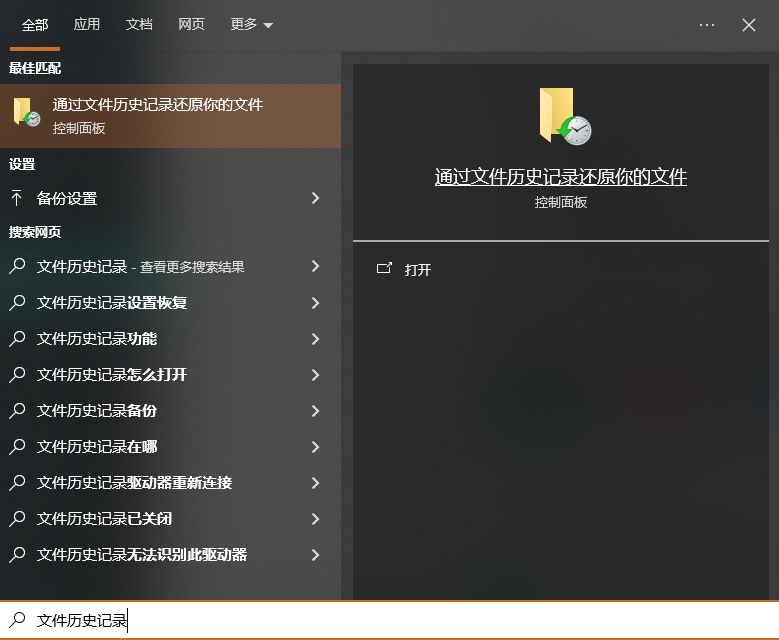Click large File History icon in preview pane
This screenshot has width=779, height=640.
[x=565, y=116]
